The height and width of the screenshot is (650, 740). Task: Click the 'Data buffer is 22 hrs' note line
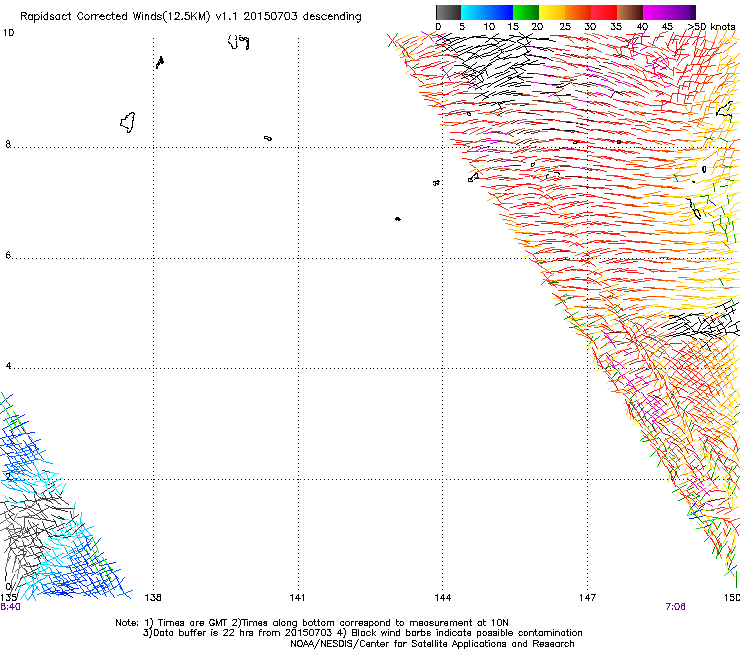tap(362, 633)
